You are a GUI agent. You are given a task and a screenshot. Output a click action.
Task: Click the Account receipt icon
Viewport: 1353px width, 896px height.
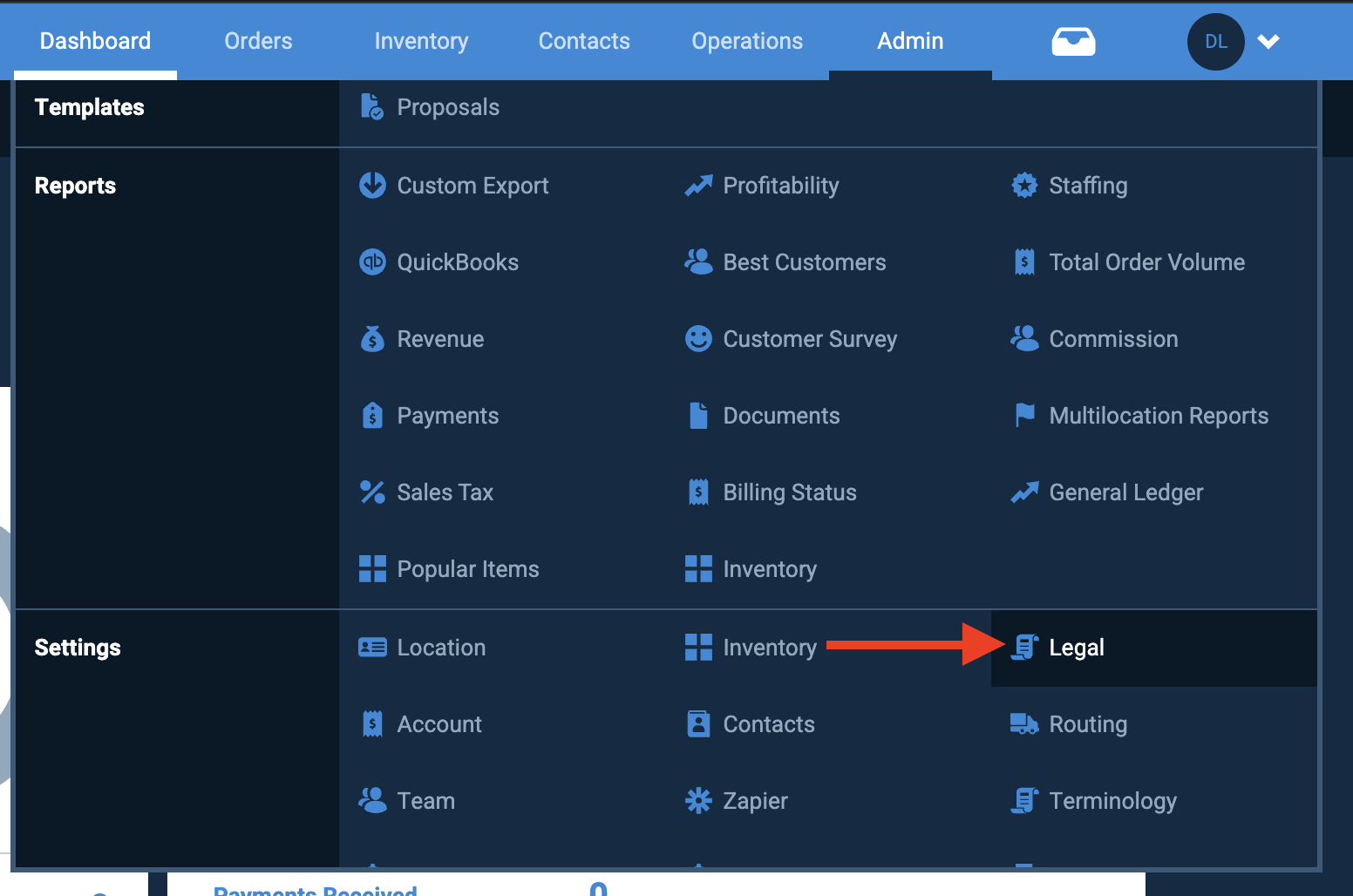(x=372, y=723)
